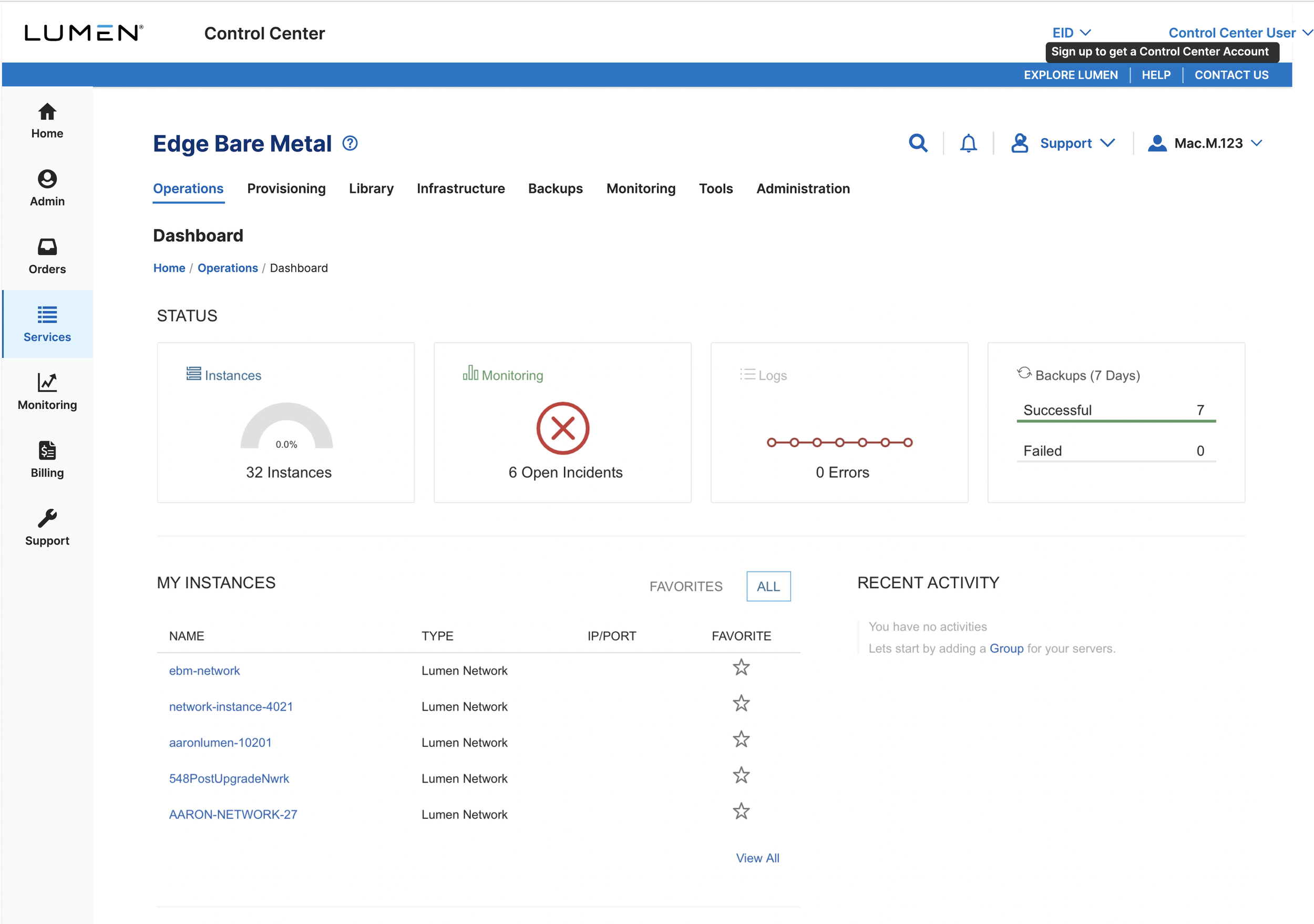Switch to the Provisioning tab

[286, 188]
